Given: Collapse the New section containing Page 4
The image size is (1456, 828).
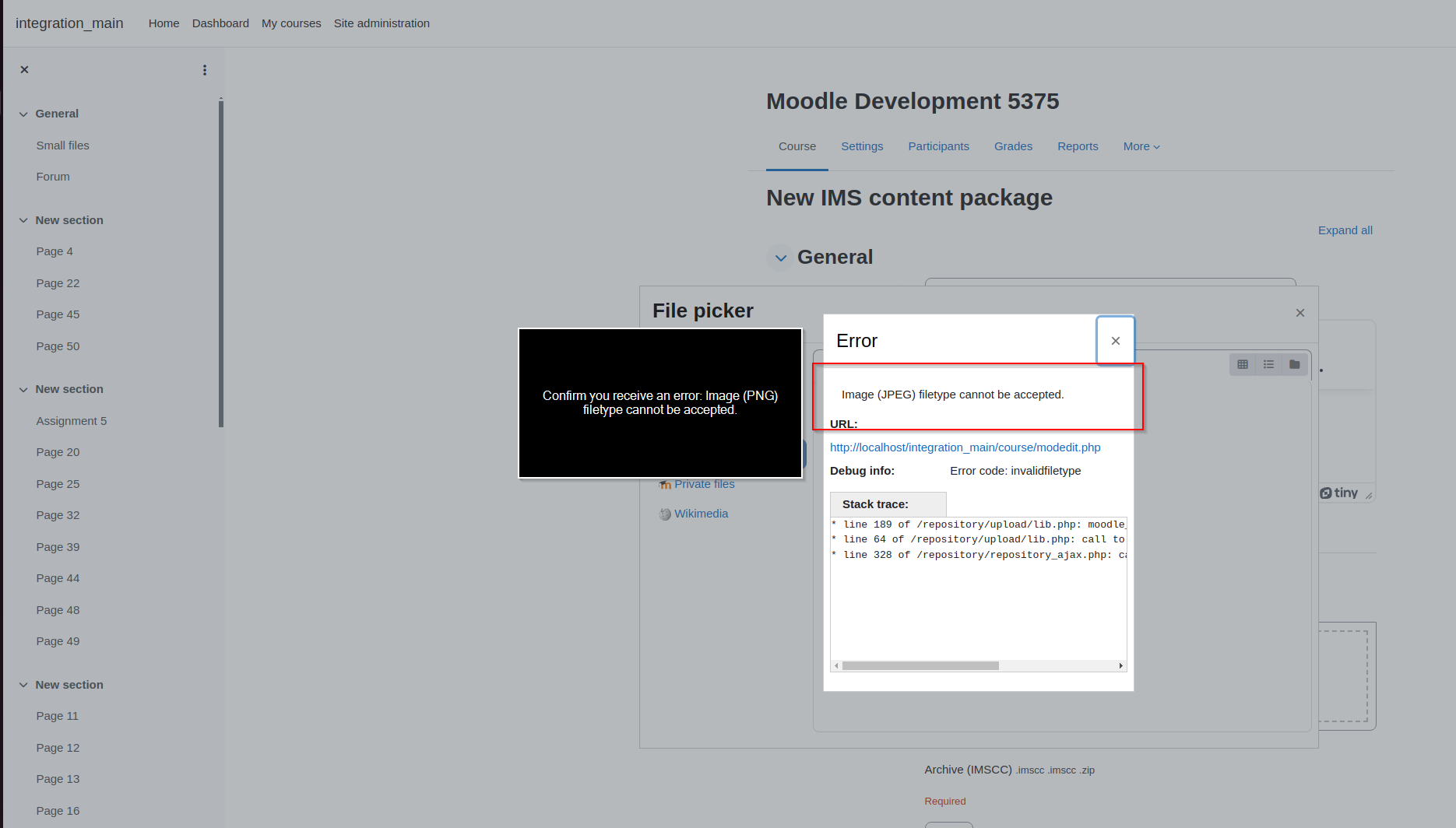Looking at the screenshot, I should point(23,220).
